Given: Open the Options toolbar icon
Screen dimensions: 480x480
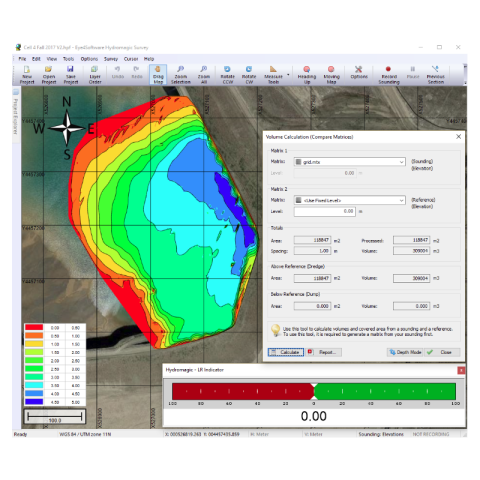Looking at the screenshot, I should (x=359, y=73).
